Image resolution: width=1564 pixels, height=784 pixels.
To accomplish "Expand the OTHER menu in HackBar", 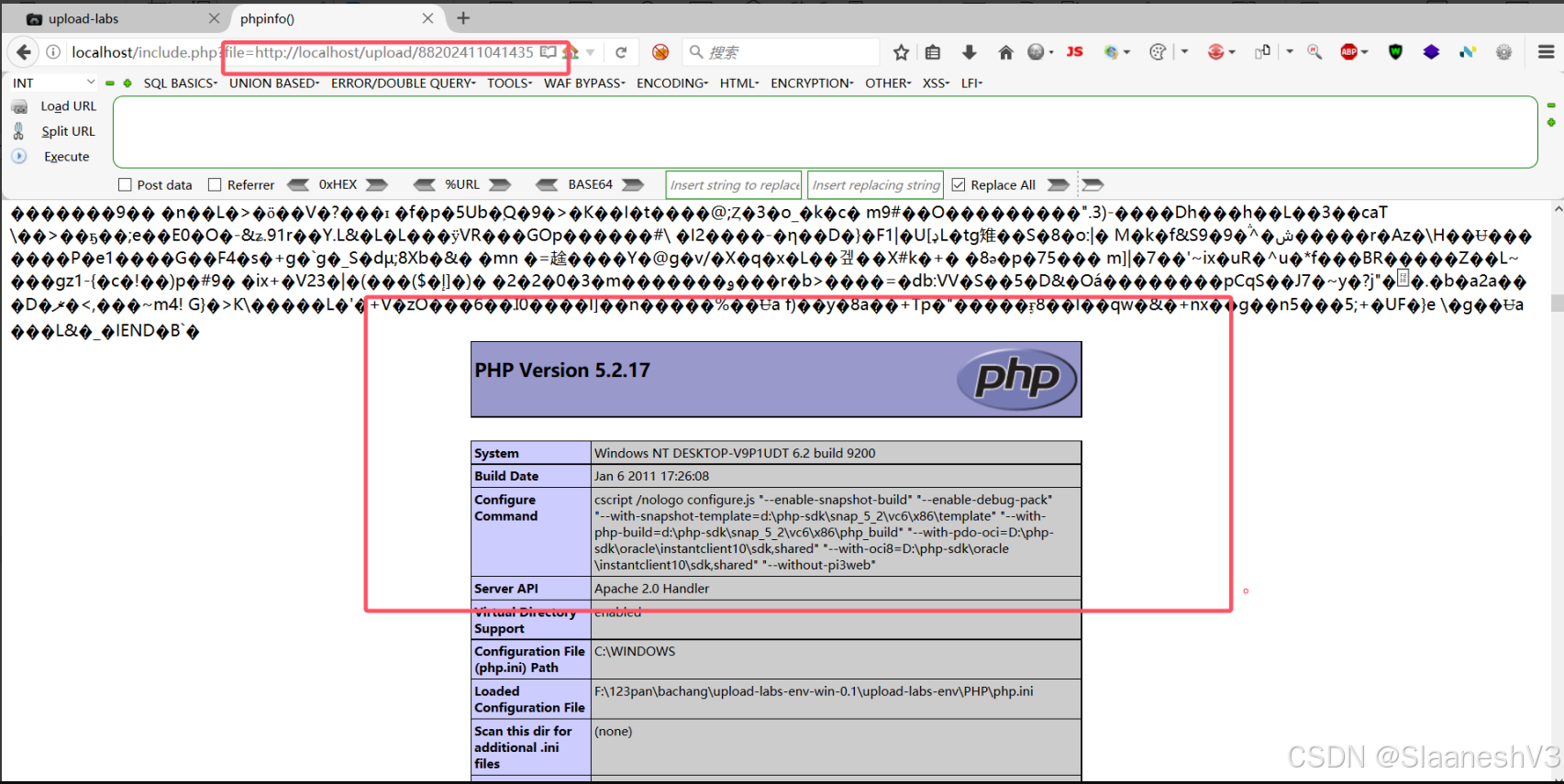I will [888, 83].
